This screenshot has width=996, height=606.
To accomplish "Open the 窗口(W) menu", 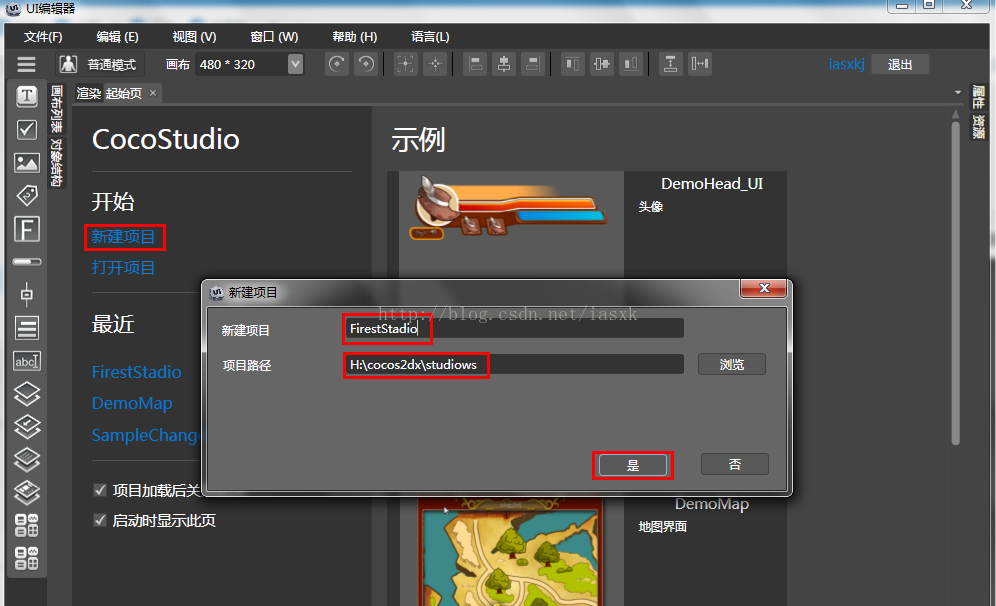I will tap(274, 37).
